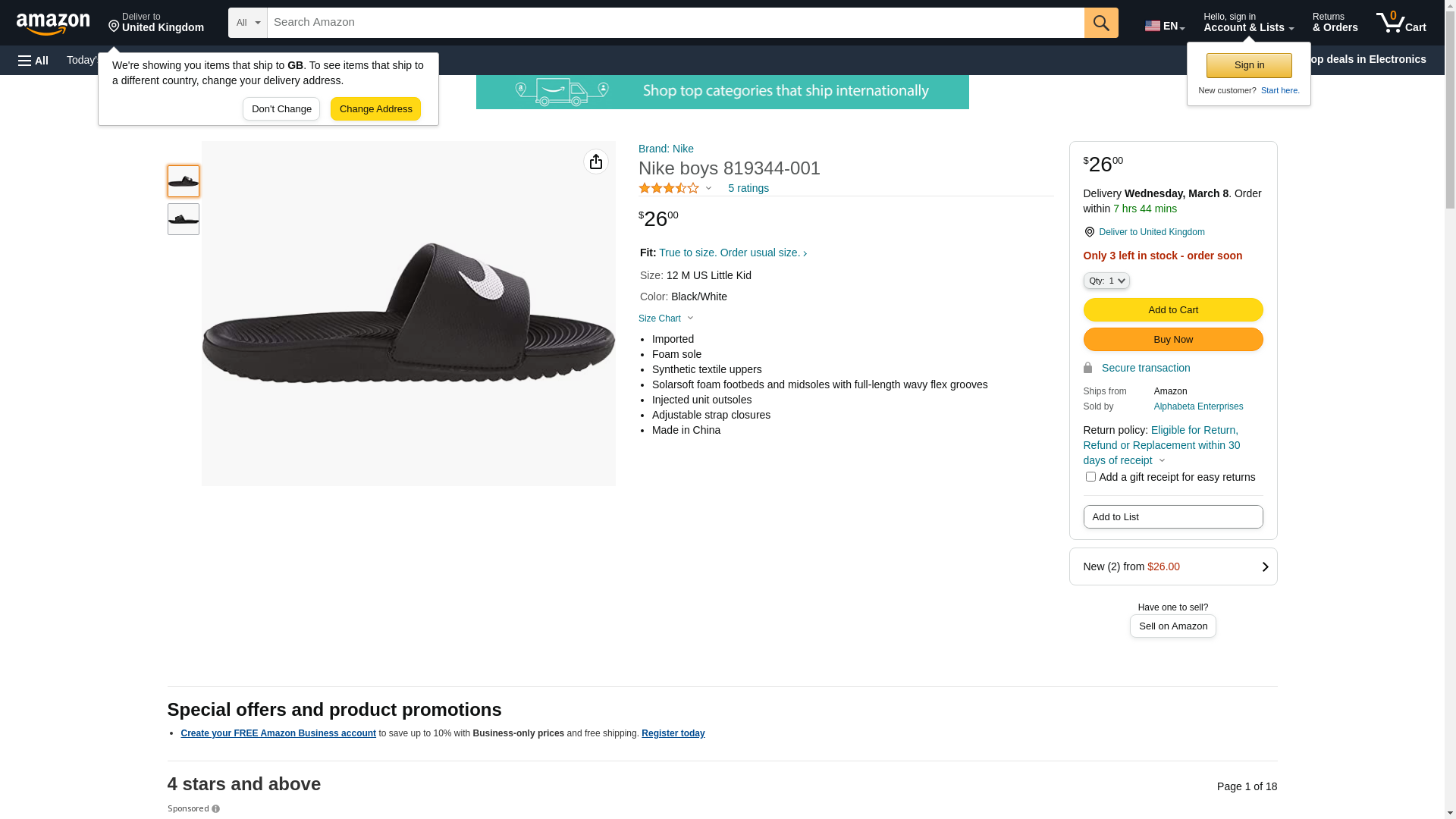Click the Buy Now button

[1172, 339]
